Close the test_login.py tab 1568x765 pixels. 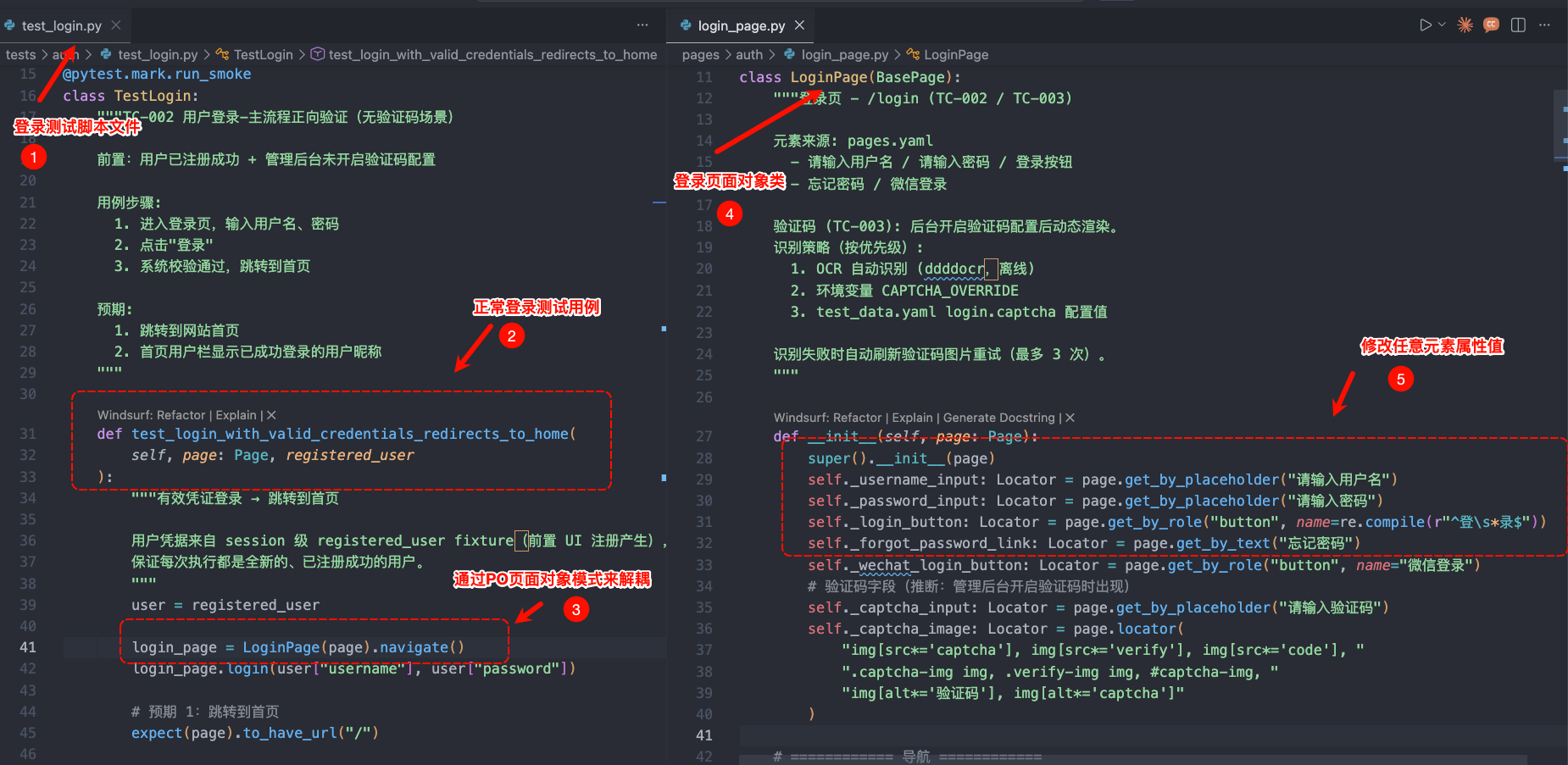pos(116,25)
